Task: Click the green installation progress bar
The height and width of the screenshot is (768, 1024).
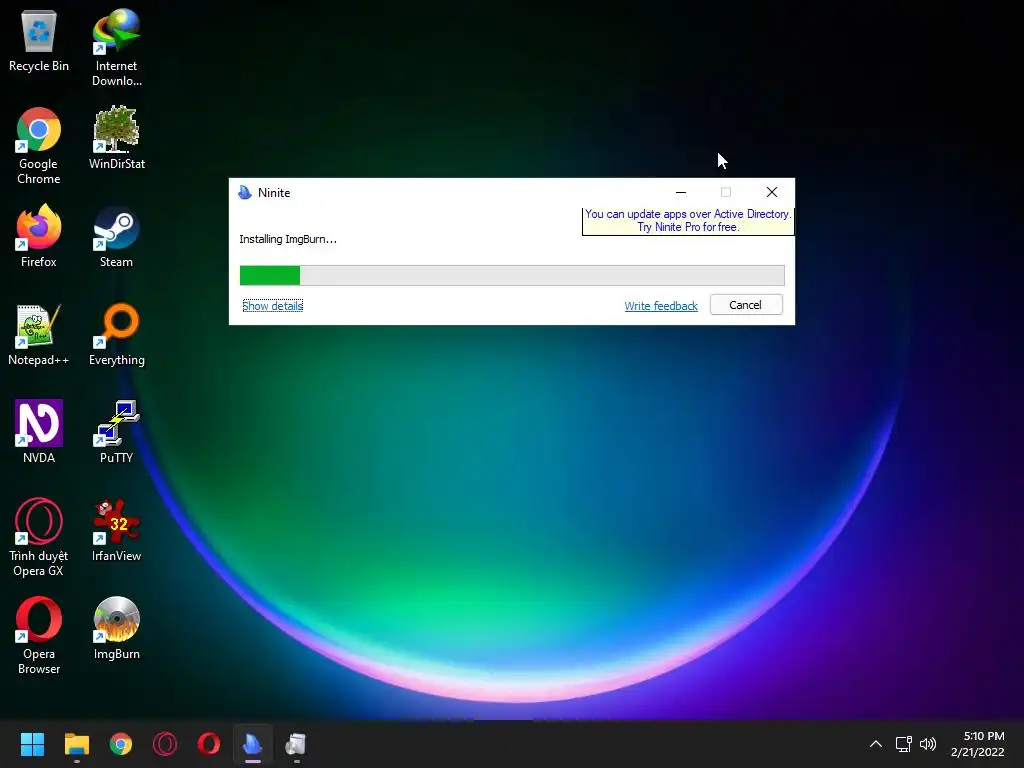Action: tap(512, 276)
